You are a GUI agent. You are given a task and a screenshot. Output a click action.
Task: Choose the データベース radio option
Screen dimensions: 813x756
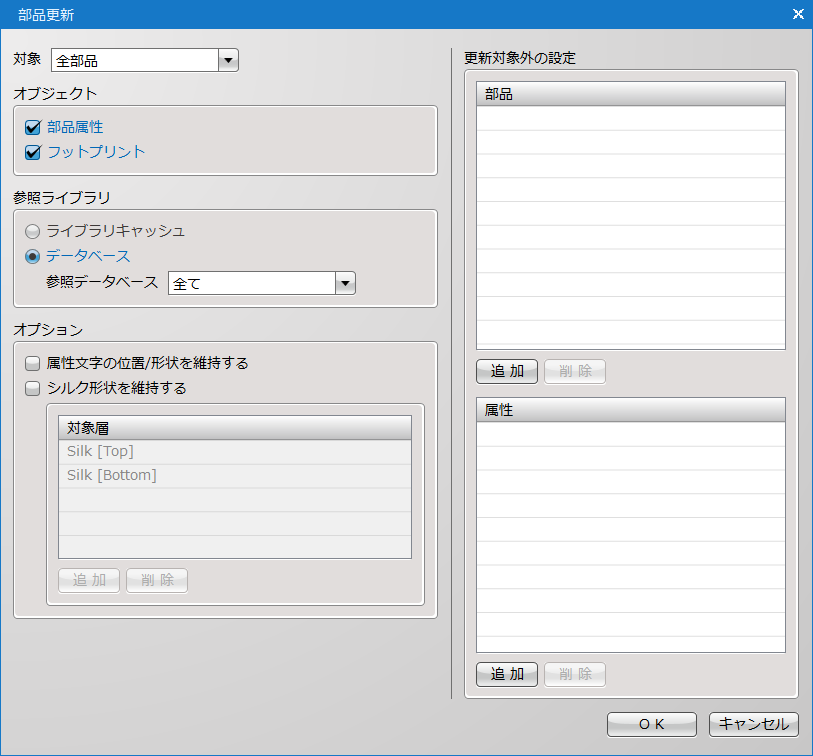click(33, 256)
